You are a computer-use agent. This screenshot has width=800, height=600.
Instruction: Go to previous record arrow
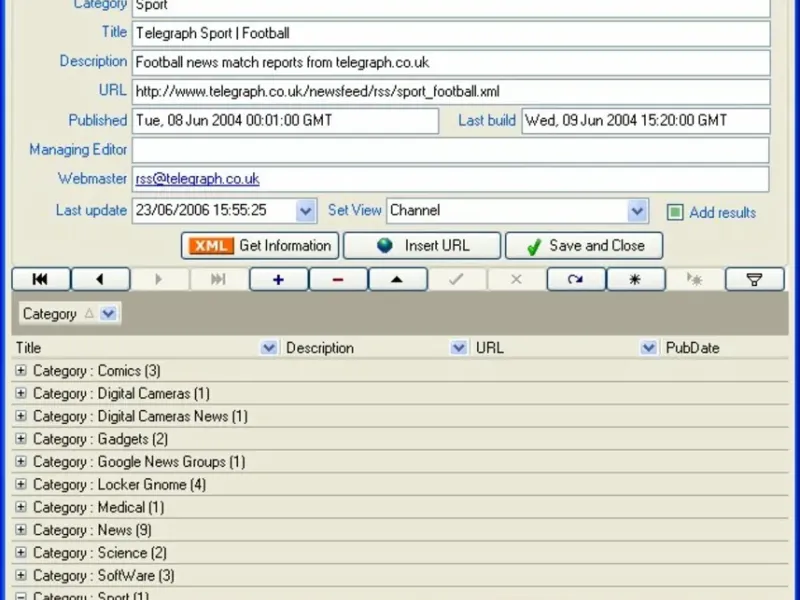[x=101, y=279]
